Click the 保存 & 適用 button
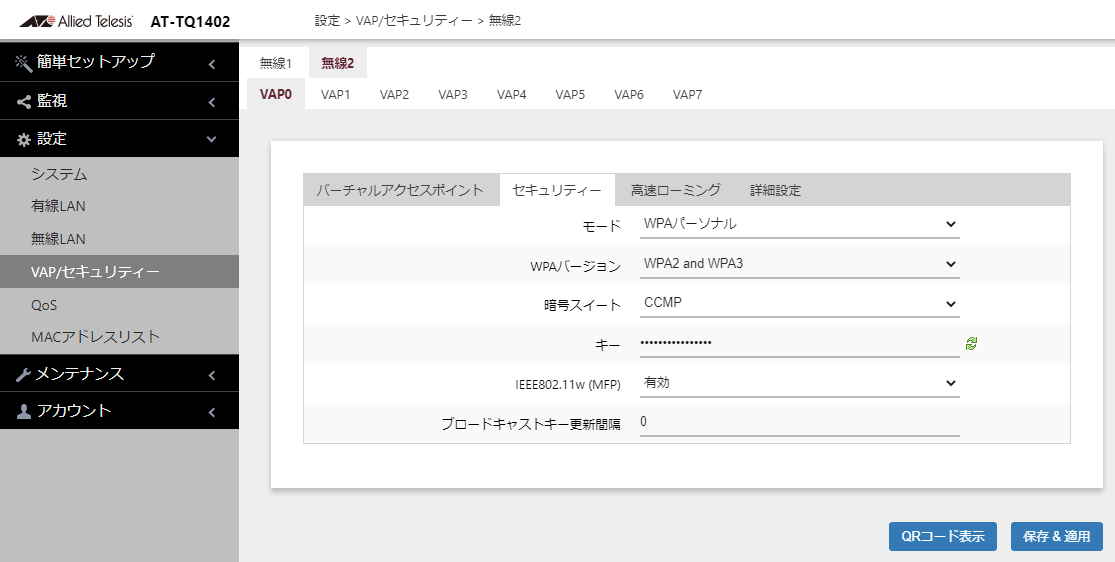This screenshot has height=562, width=1115. (x=1057, y=536)
